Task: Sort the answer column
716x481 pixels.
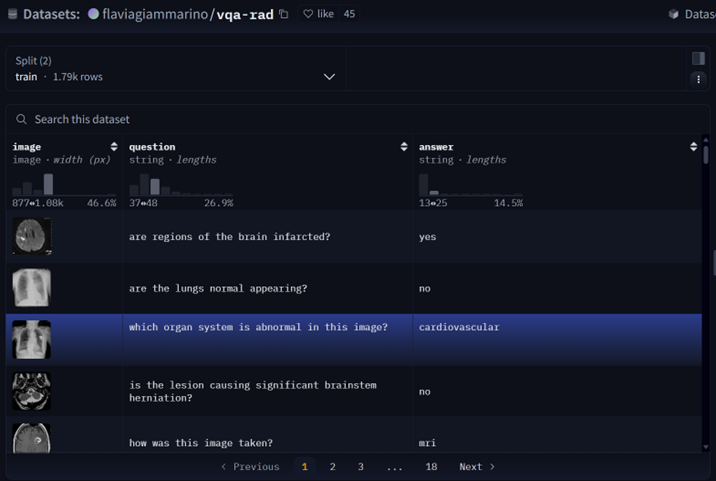Action: click(693, 147)
